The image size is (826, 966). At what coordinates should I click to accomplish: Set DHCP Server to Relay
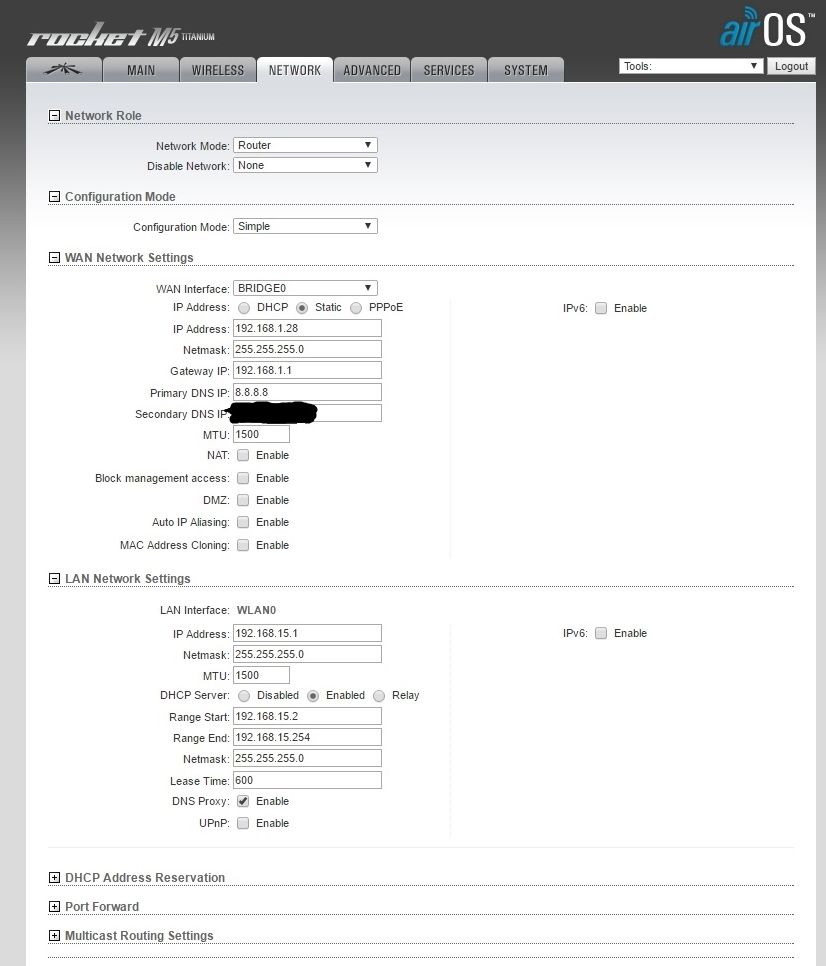tap(379, 696)
